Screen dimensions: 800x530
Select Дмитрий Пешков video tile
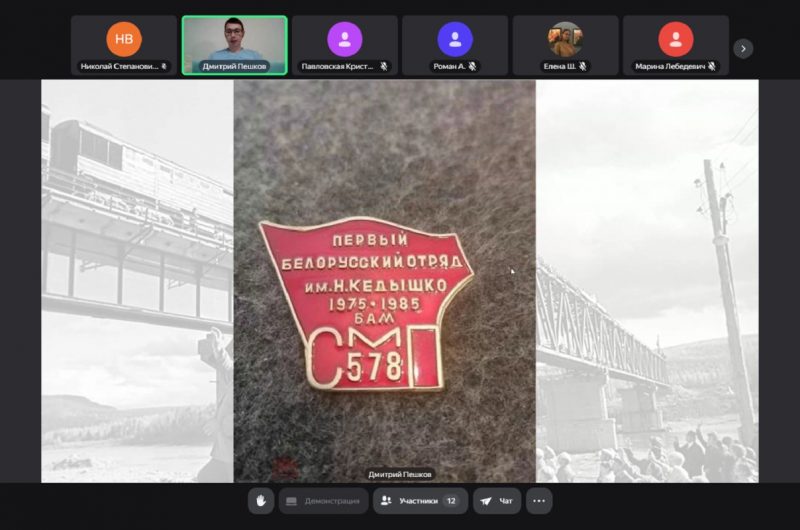tap(234, 45)
